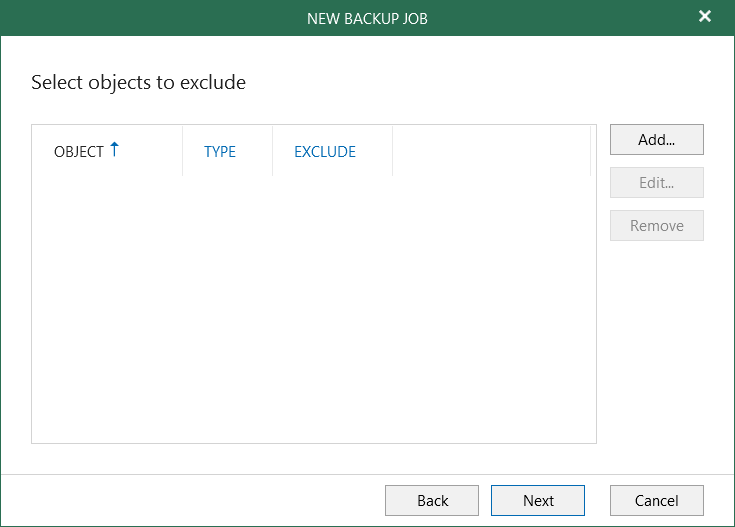Click the divider between TYPE and EXCLUDE headers

pyautogui.click(x=272, y=152)
